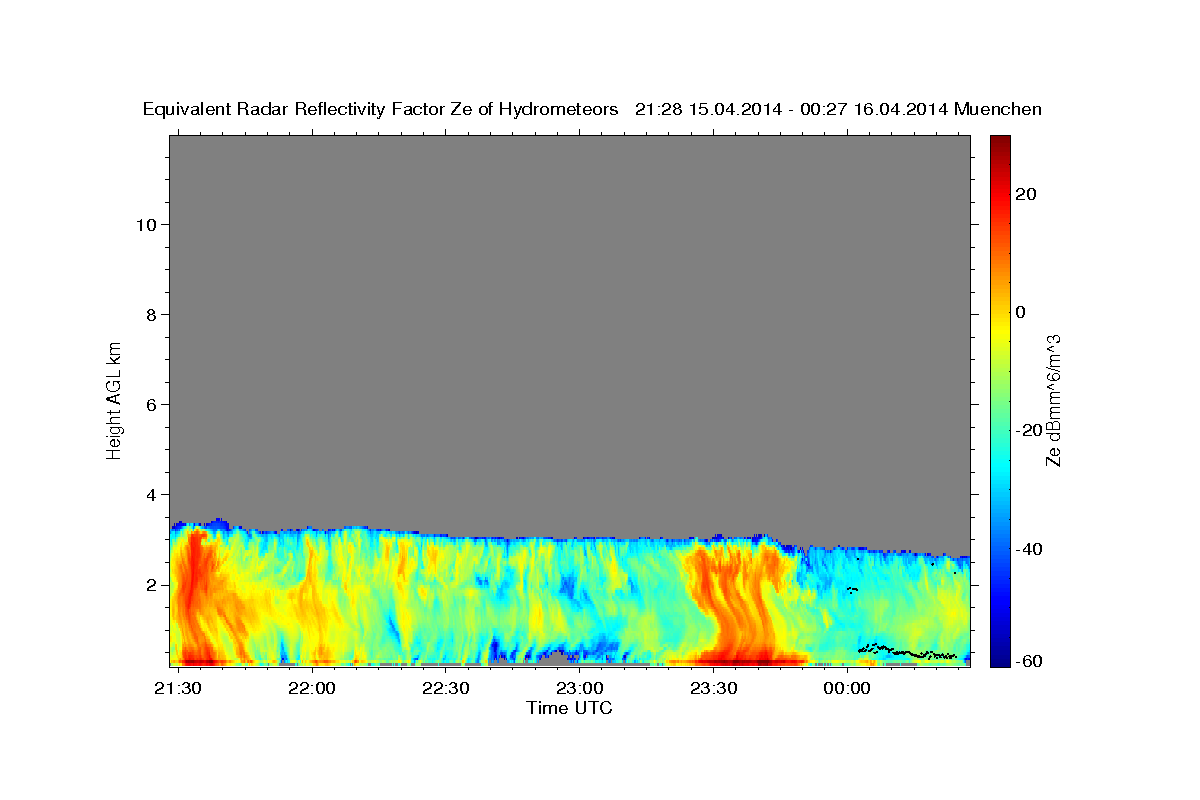Click the '23:00' time tick label

coord(579,689)
